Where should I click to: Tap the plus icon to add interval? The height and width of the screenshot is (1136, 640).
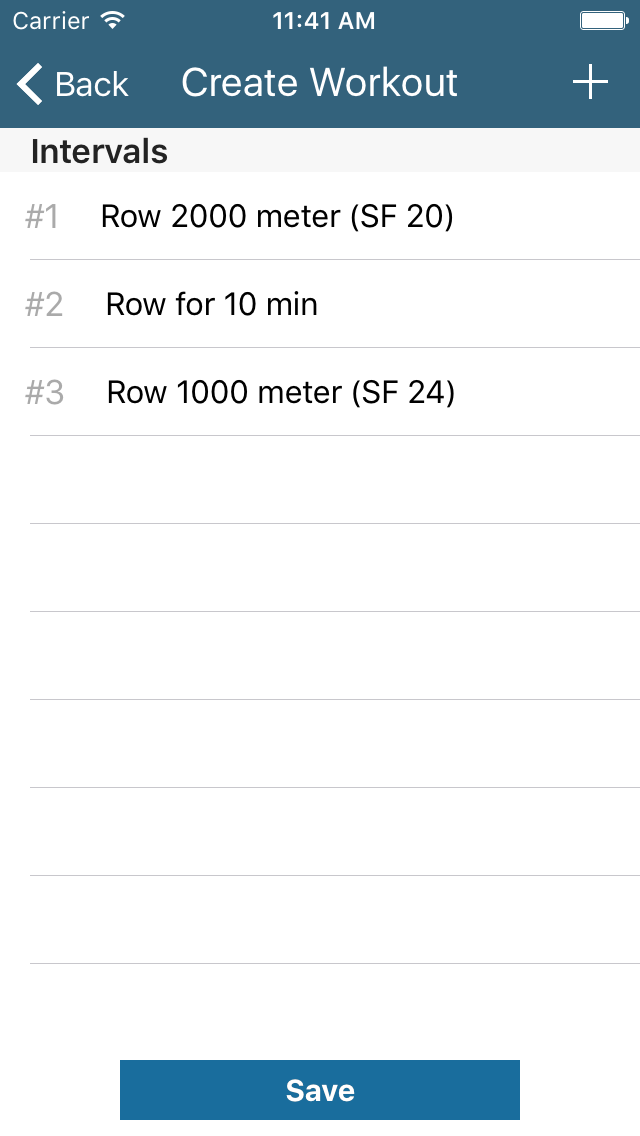pos(590,82)
